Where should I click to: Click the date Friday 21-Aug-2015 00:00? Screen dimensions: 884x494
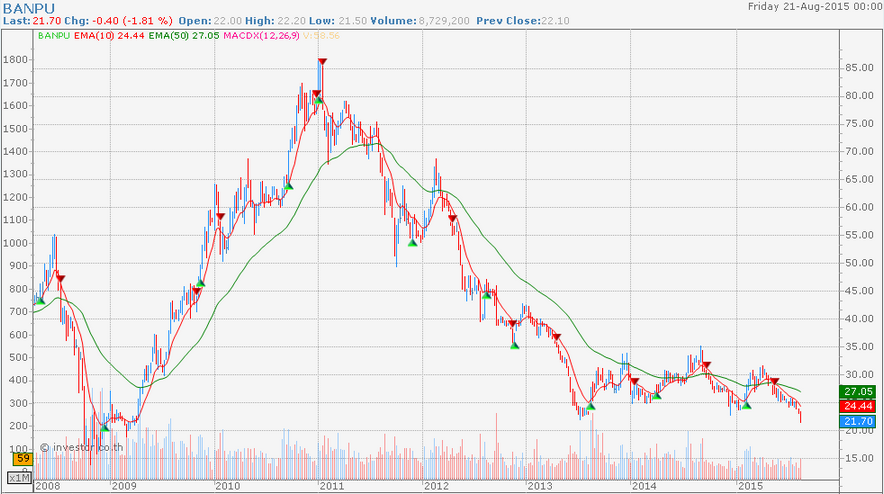tap(814, 7)
